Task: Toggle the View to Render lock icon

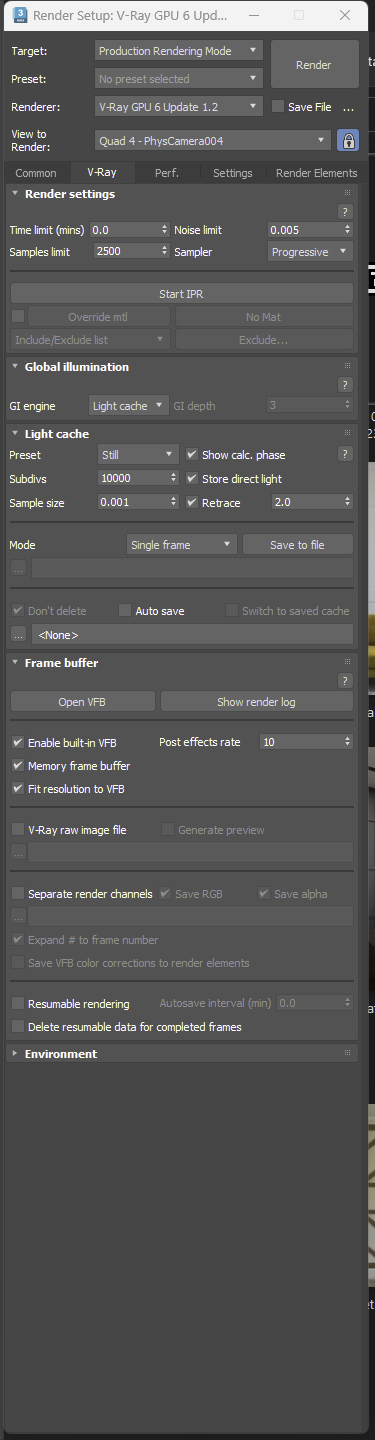Action: pyautogui.click(x=347, y=140)
